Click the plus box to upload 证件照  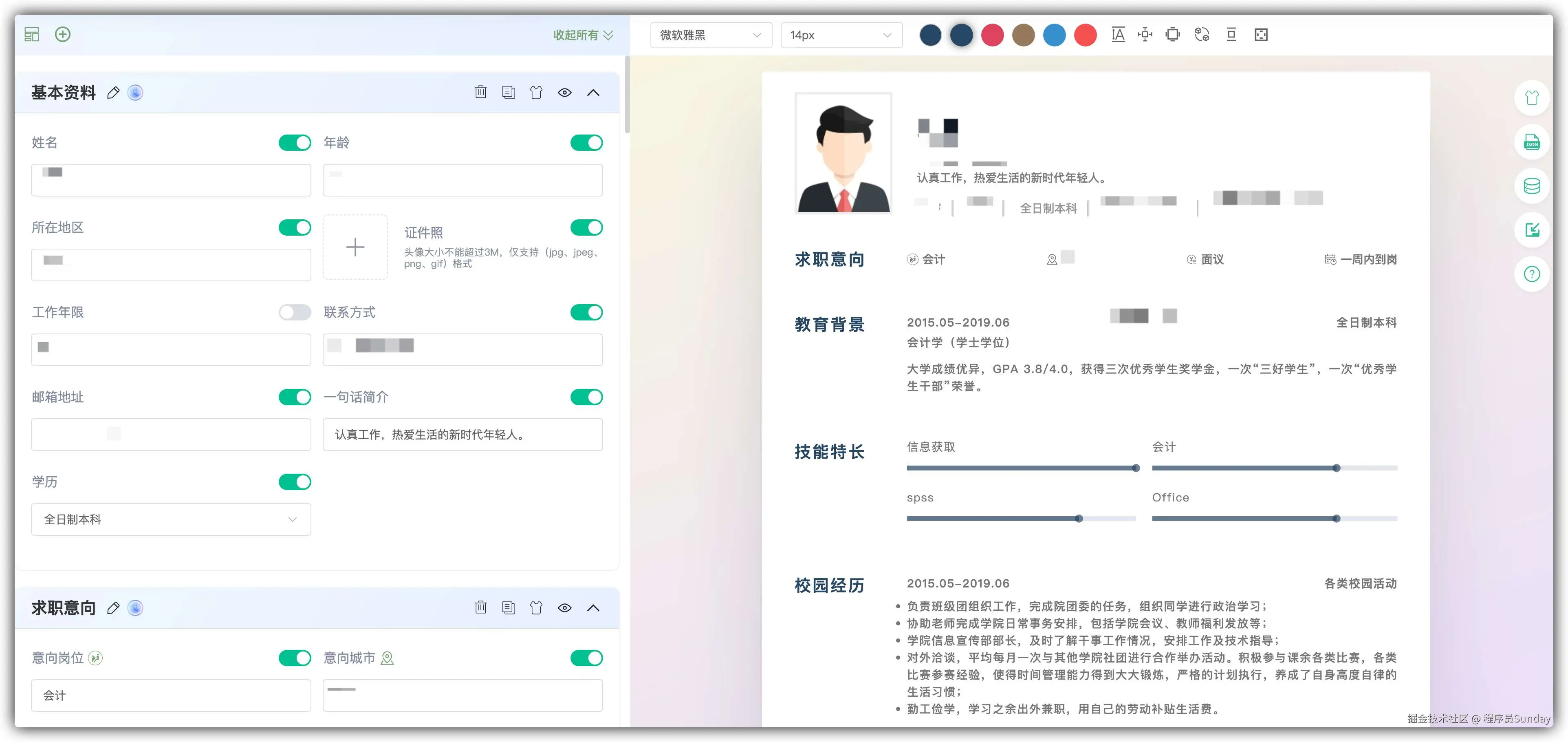[355, 247]
